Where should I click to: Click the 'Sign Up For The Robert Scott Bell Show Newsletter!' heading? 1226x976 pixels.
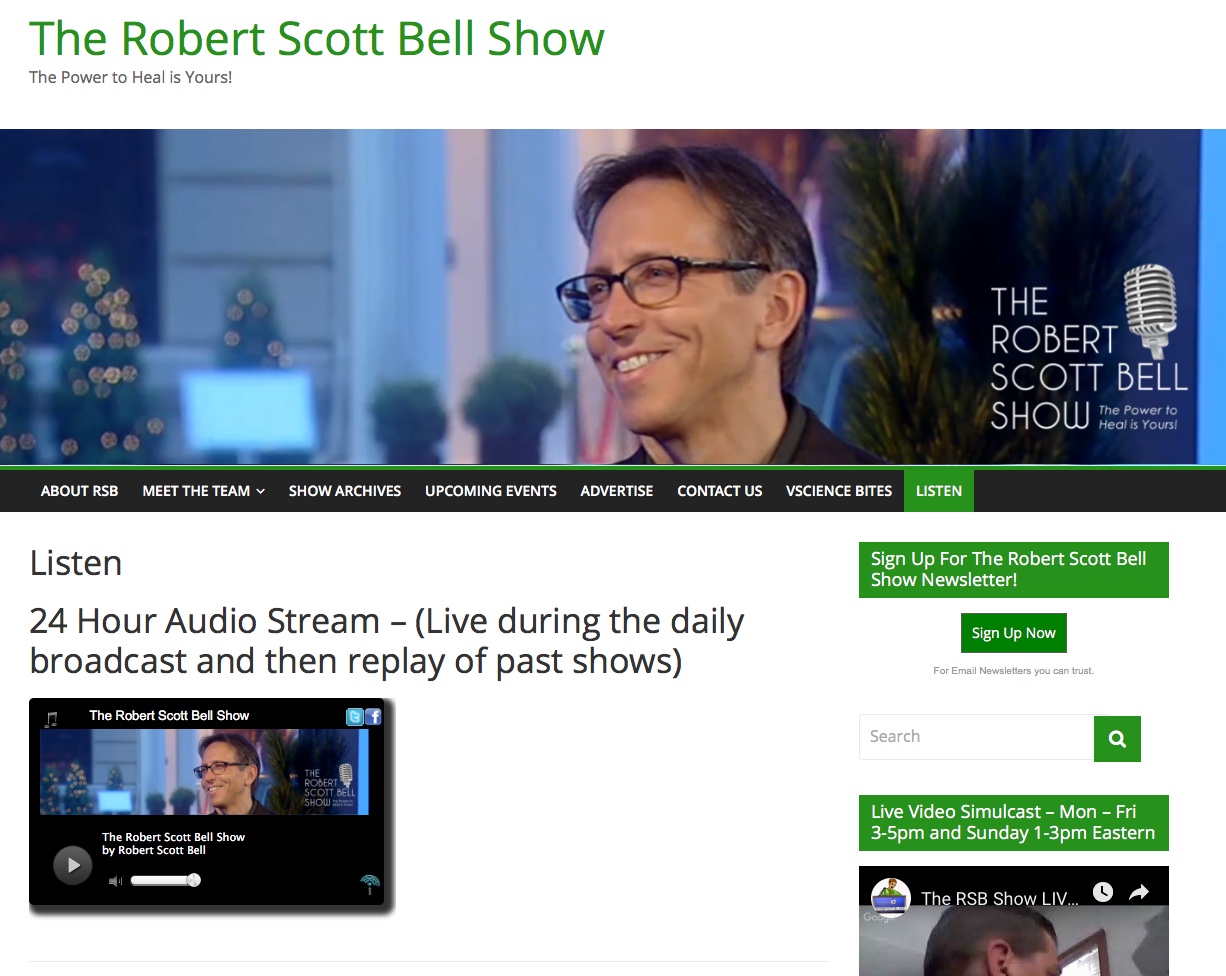click(x=1014, y=570)
